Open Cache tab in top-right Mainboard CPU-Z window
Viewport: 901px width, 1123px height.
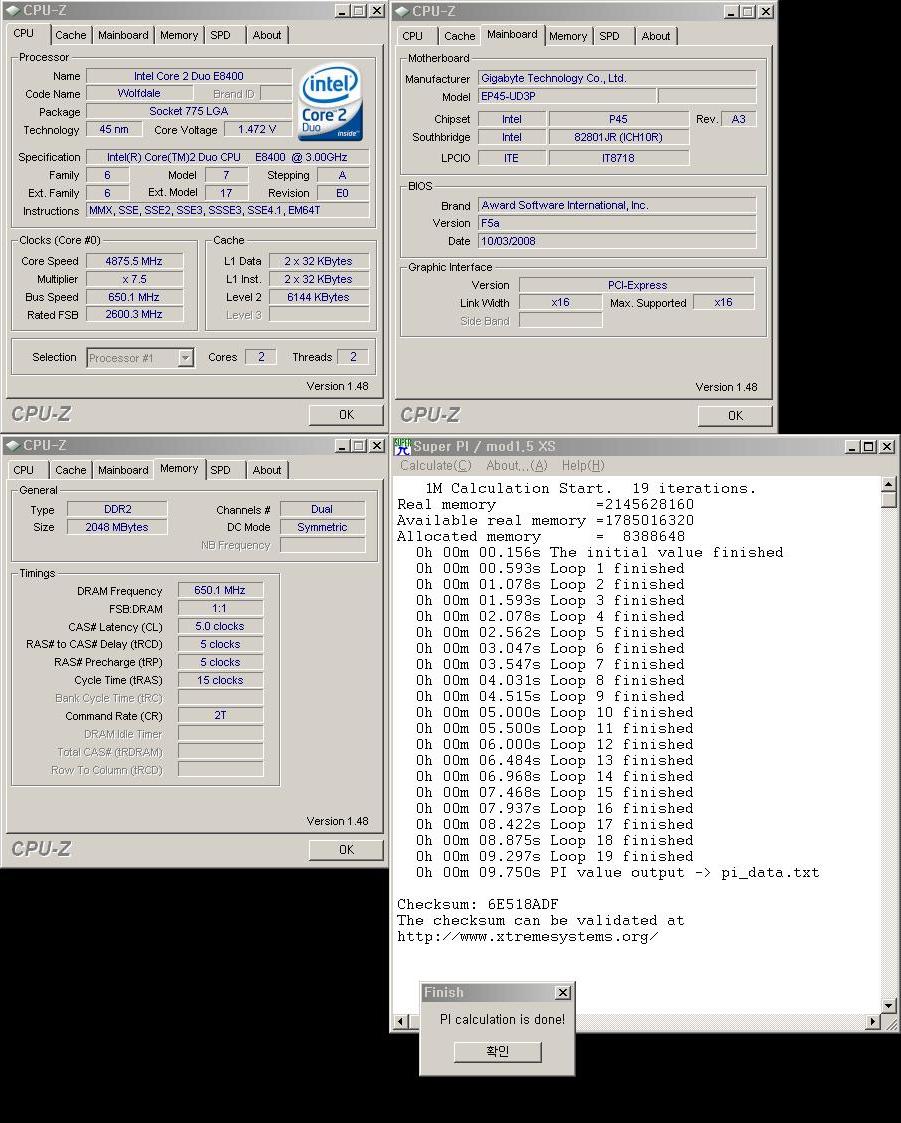pos(459,36)
